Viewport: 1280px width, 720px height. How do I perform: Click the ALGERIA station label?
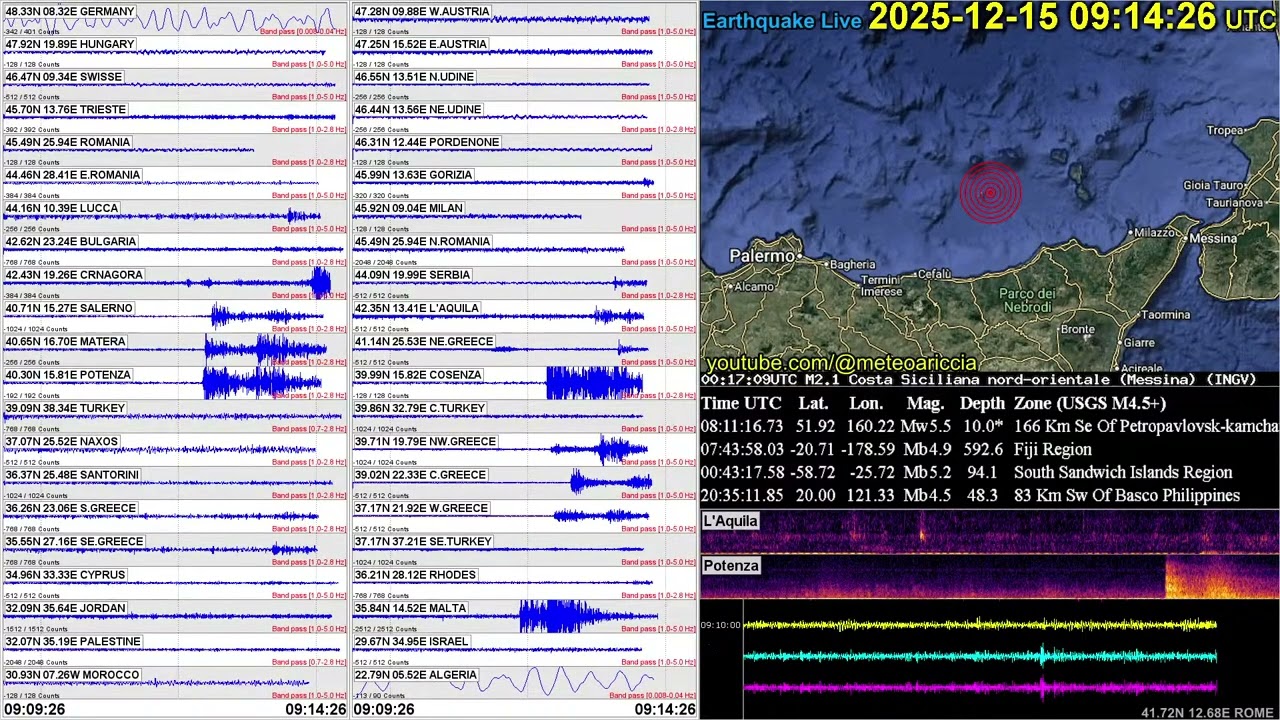(415, 676)
